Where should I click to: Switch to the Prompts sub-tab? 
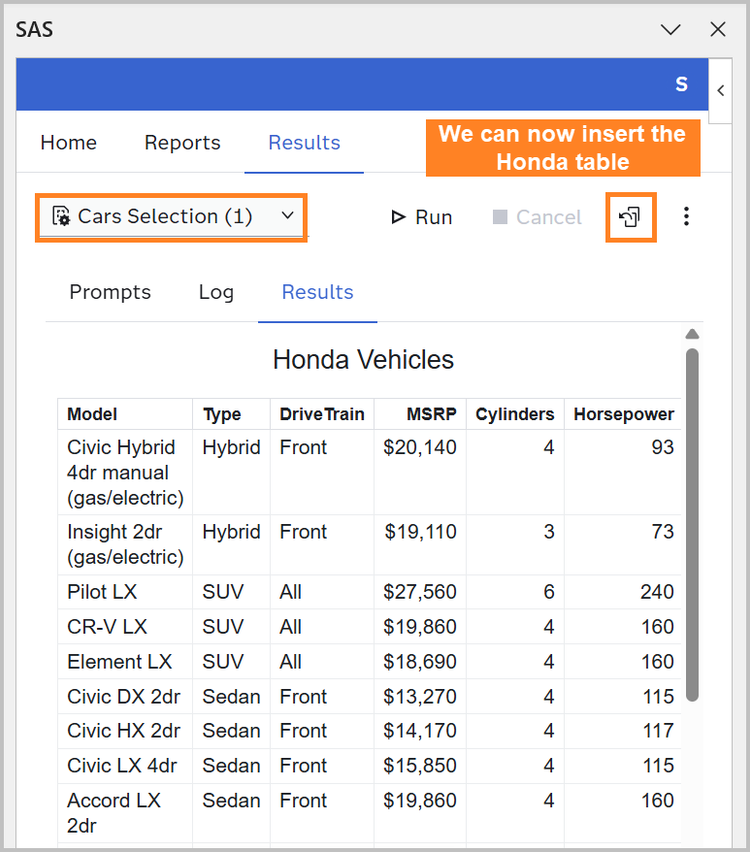click(x=110, y=292)
